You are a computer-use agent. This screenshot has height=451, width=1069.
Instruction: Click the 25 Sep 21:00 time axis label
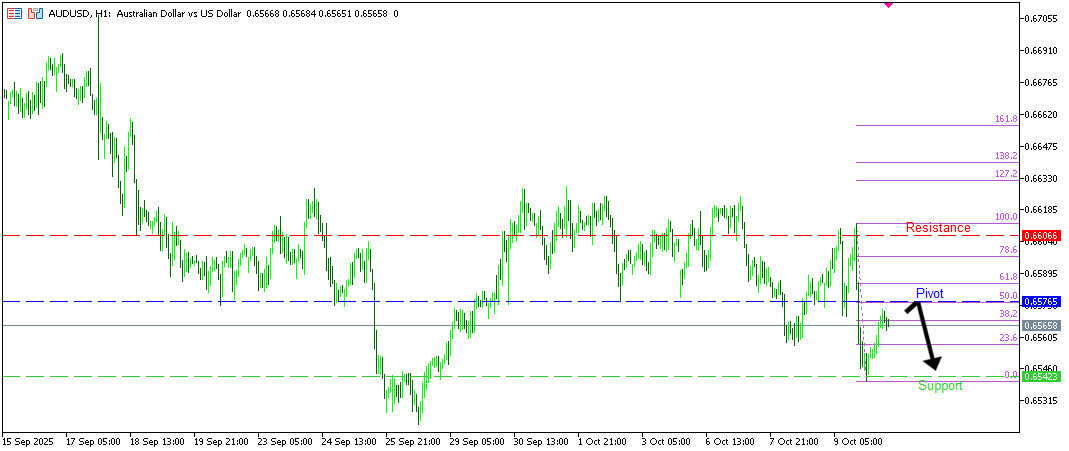414,440
